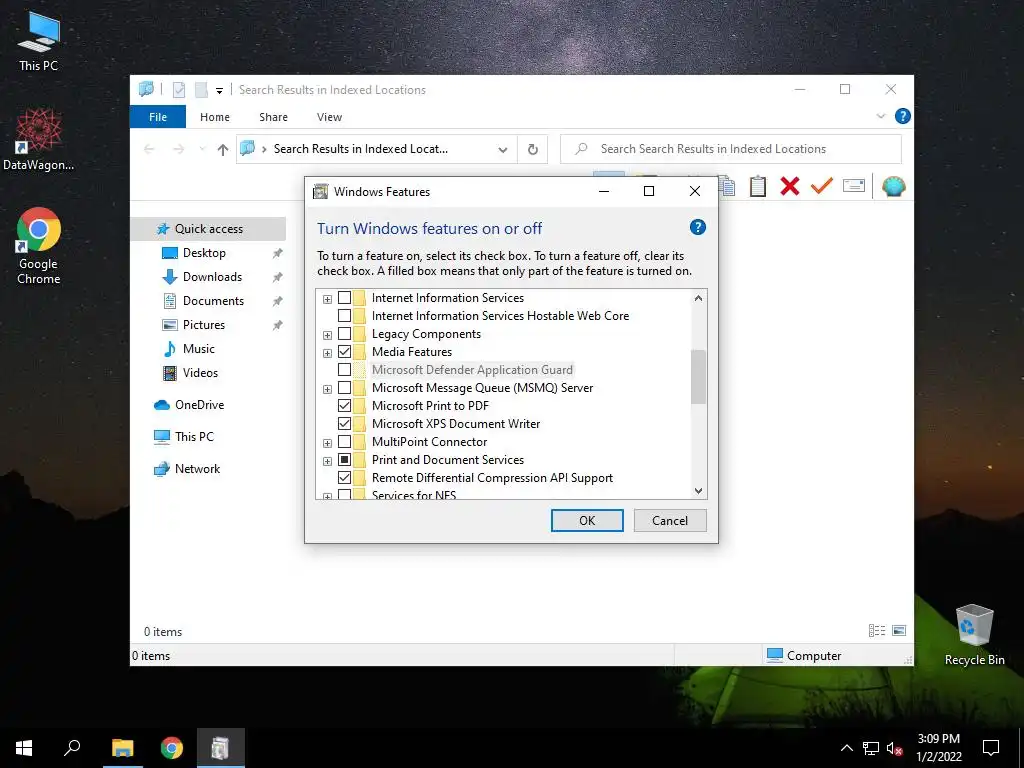Click the network icon in system tray
Image resolution: width=1024 pixels, height=768 pixels.
click(871, 748)
